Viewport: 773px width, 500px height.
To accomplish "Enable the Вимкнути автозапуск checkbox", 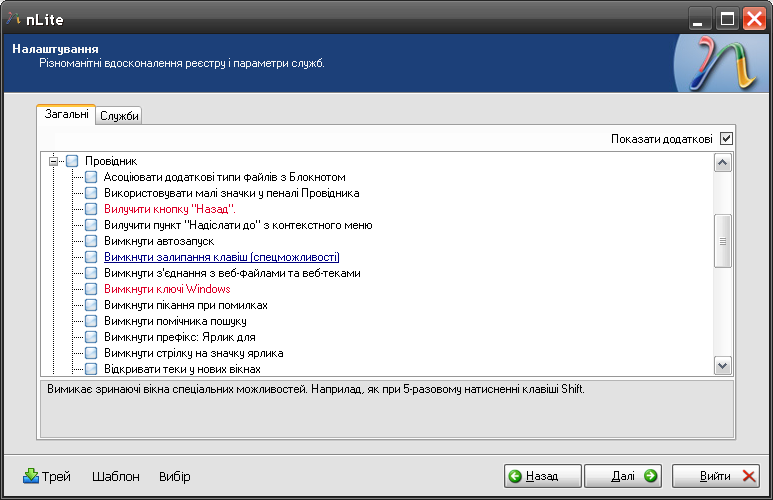I will pos(91,241).
